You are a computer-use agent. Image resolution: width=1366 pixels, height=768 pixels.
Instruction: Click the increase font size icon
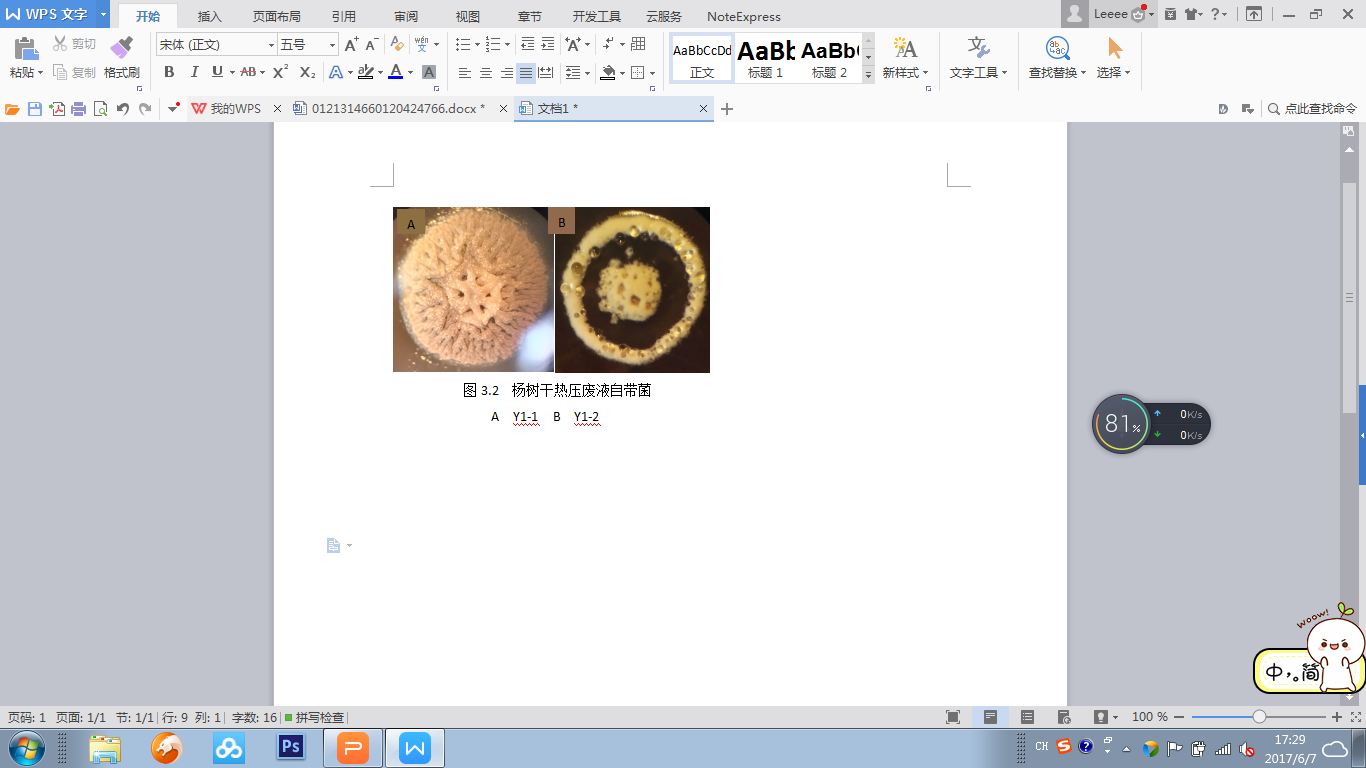click(351, 45)
